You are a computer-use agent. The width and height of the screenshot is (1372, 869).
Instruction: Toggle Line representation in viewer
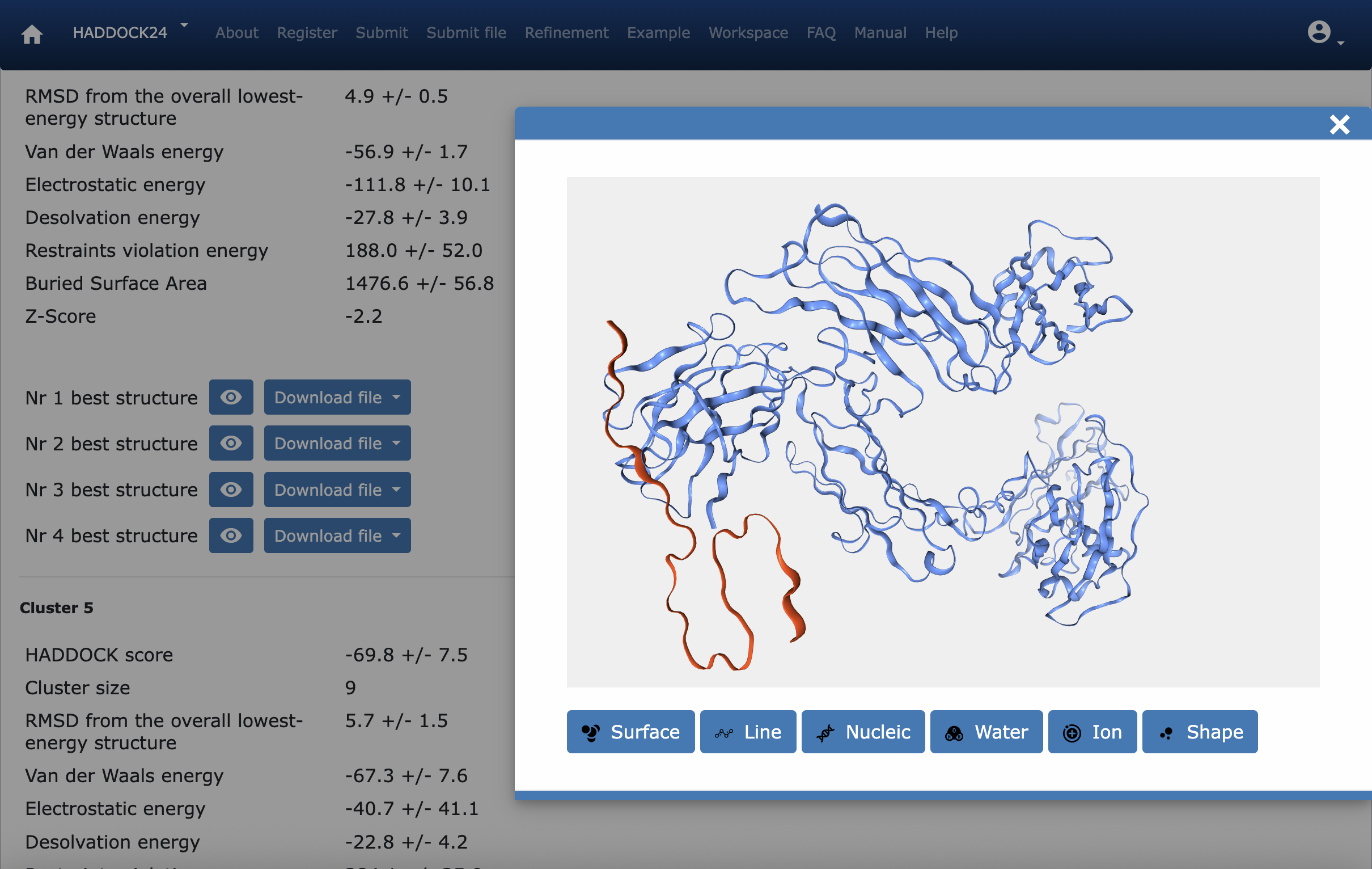tap(748, 732)
